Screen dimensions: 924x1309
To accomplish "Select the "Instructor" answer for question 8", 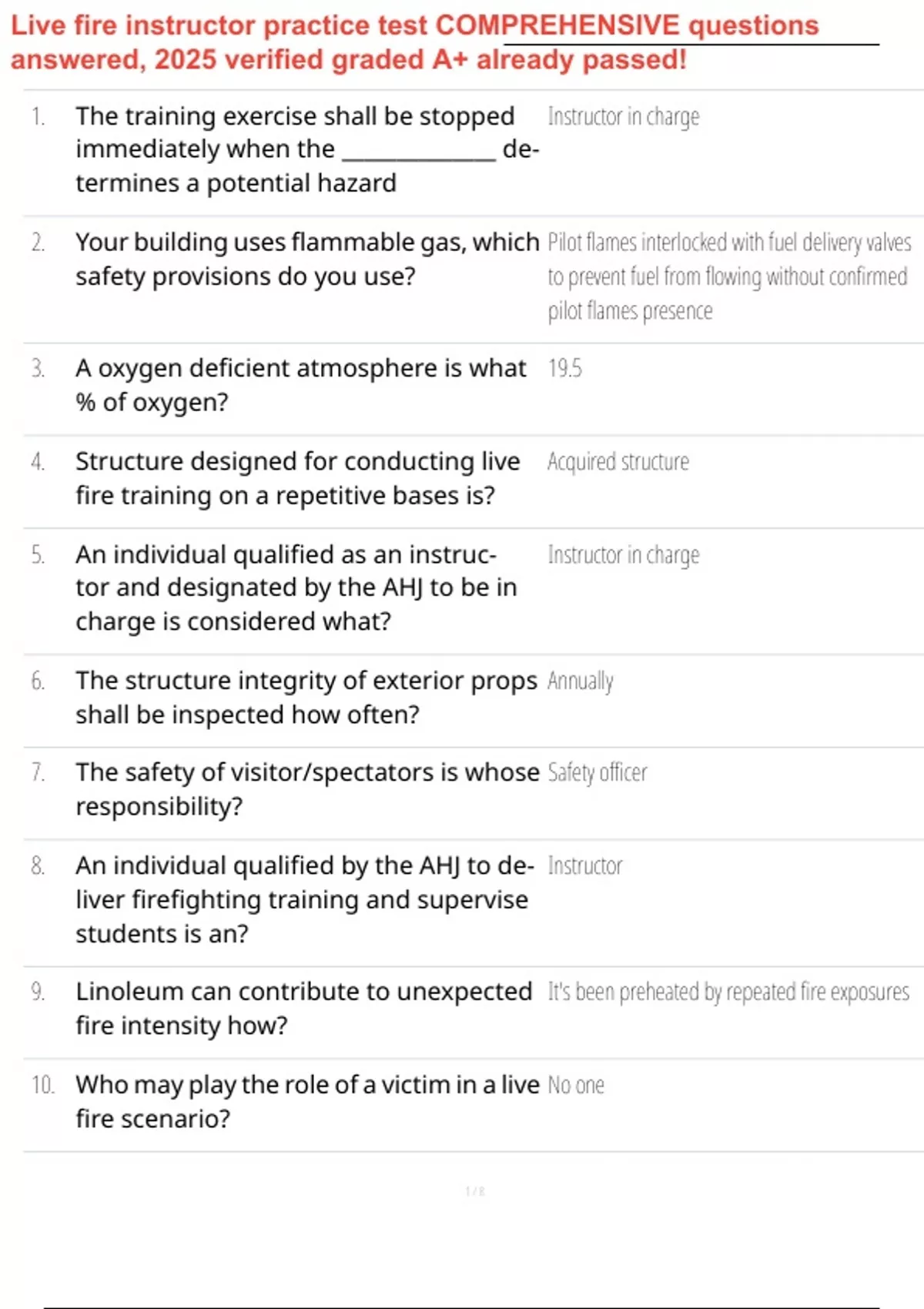I will pos(584,866).
